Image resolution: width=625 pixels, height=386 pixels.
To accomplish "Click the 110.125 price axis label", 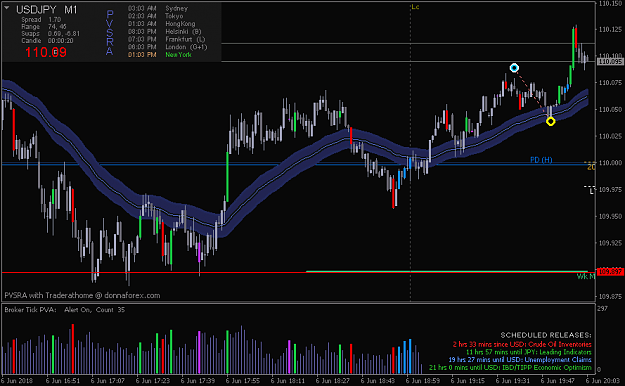I will [610, 30].
